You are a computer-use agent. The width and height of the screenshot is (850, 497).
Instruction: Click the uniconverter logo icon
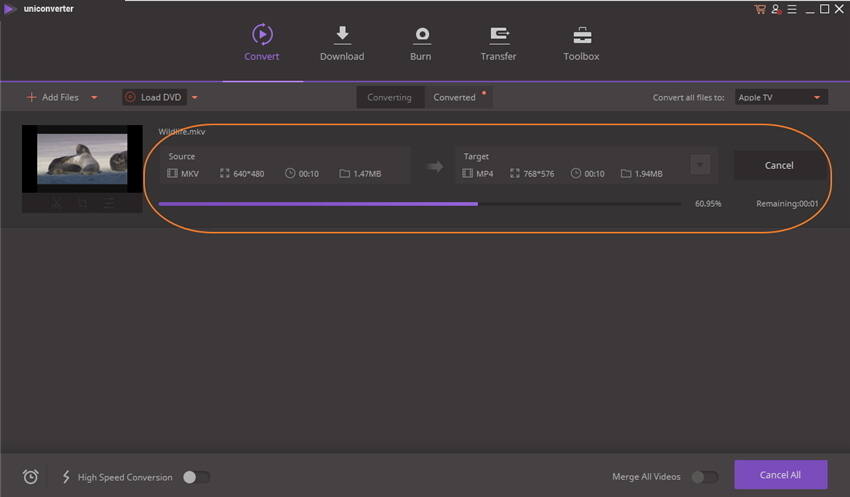coord(10,9)
